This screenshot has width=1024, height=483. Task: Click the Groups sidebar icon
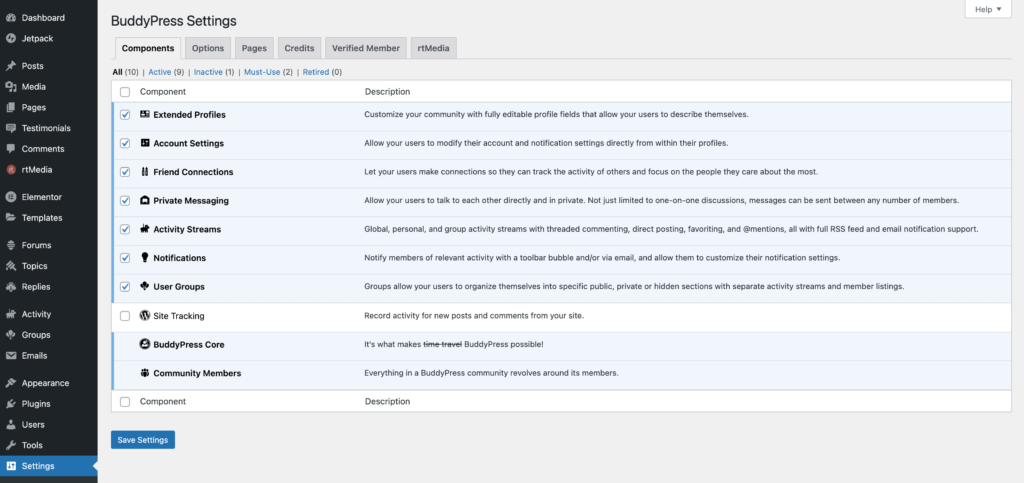click(x=10, y=335)
